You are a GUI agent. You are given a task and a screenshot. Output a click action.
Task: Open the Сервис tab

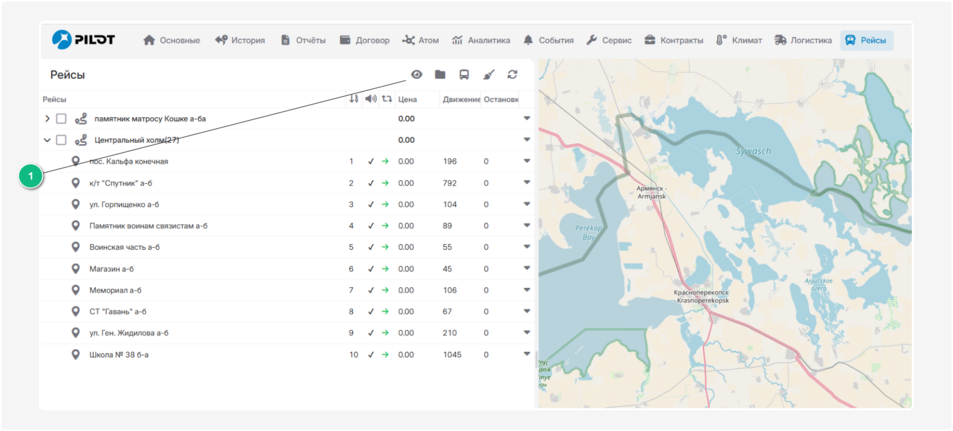tap(609, 41)
